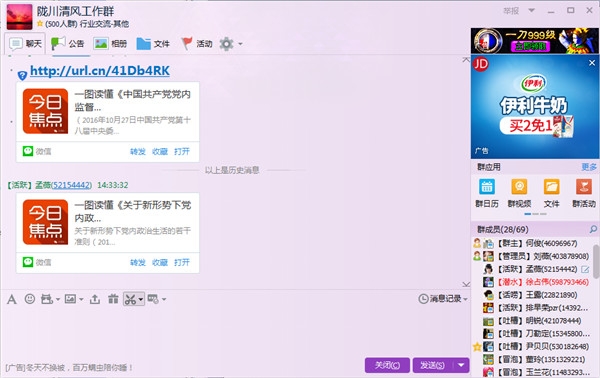
Task: Click the 发送(S) send button
Action: click(433, 365)
